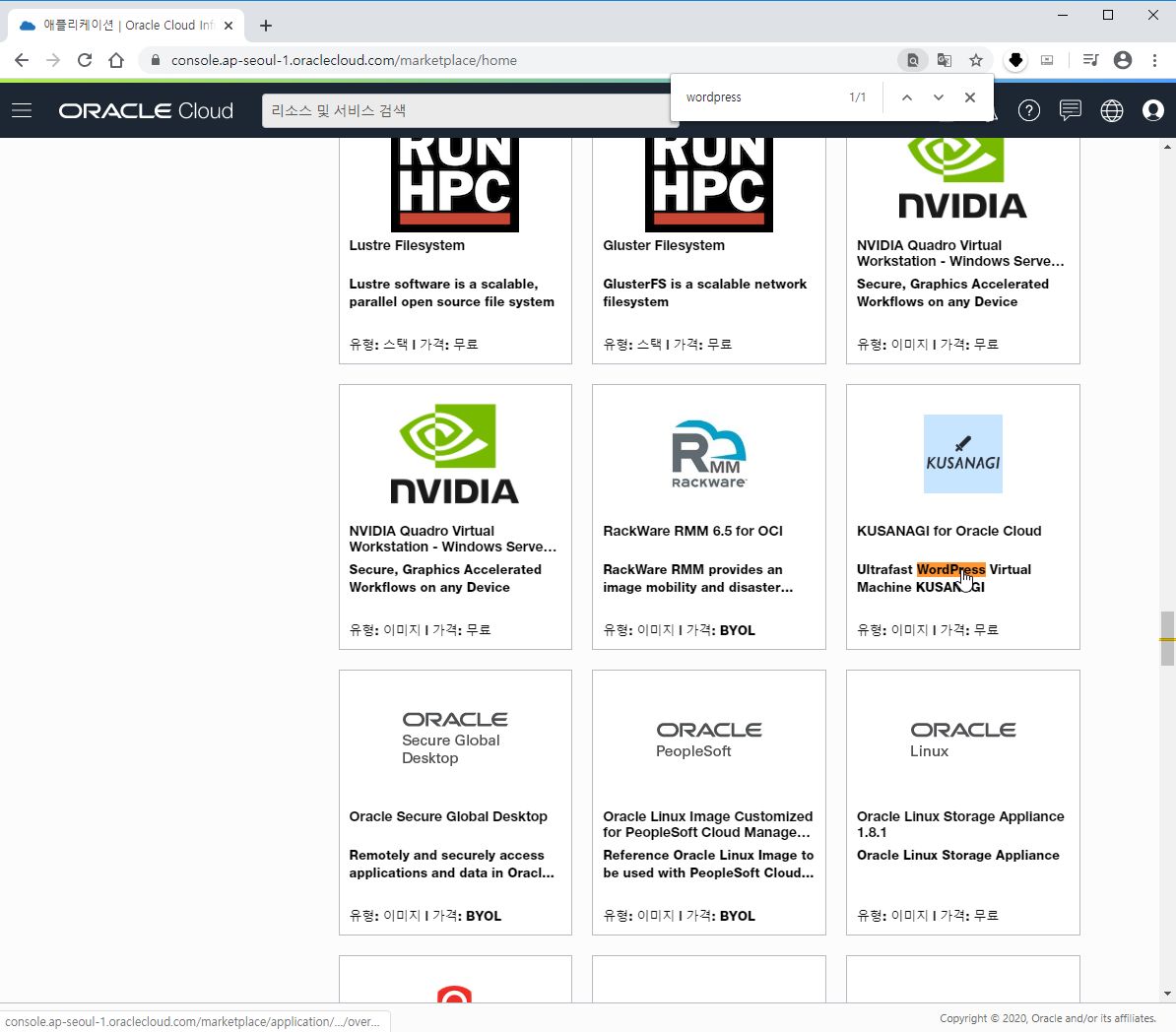Click the highlighted WordPress text
The width and height of the screenshot is (1176, 1032).
pyautogui.click(x=950, y=569)
